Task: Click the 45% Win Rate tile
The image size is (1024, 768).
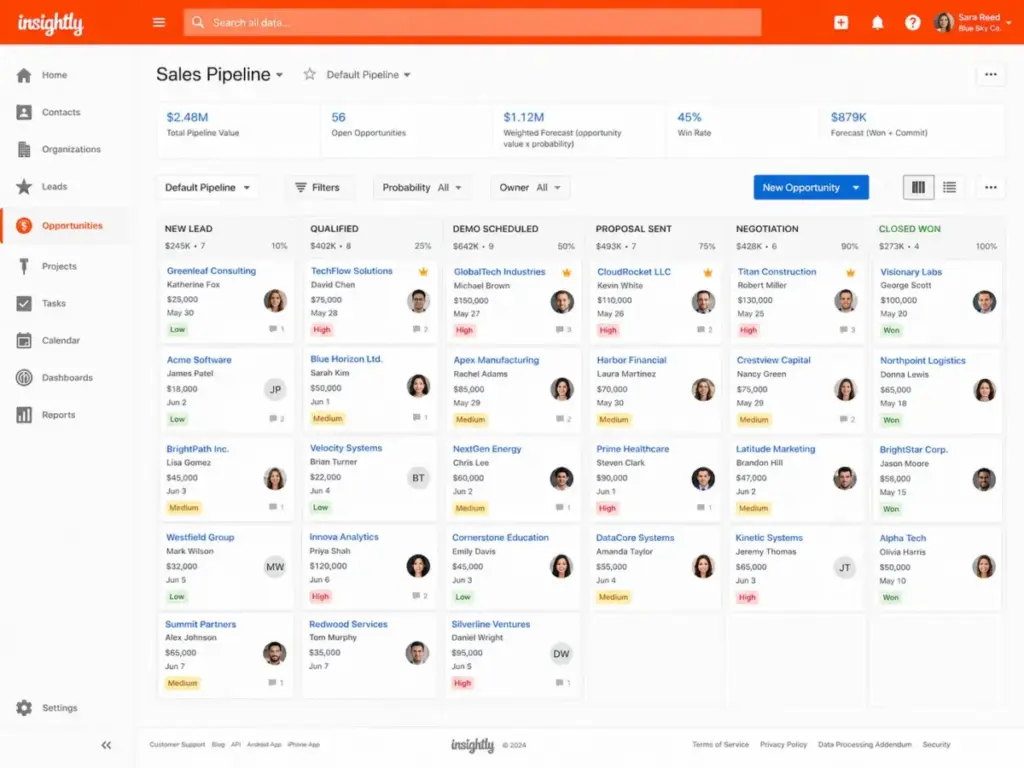Action: tap(740, 130)
